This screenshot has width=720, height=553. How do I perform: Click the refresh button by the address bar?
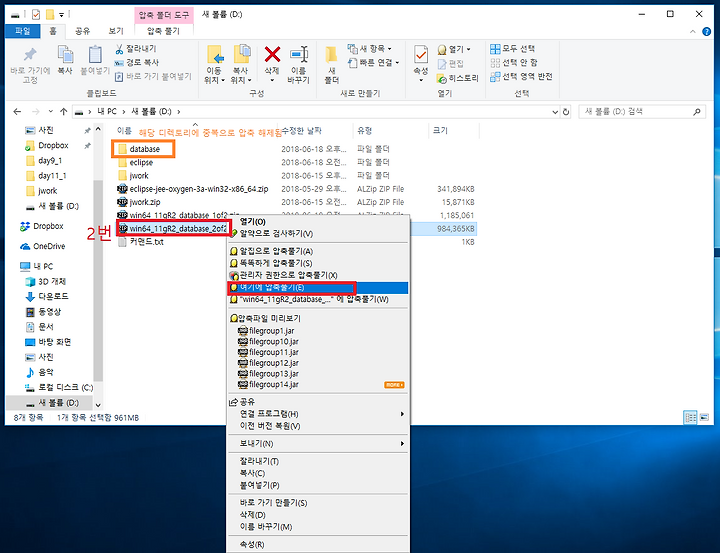tap(566, 112)
